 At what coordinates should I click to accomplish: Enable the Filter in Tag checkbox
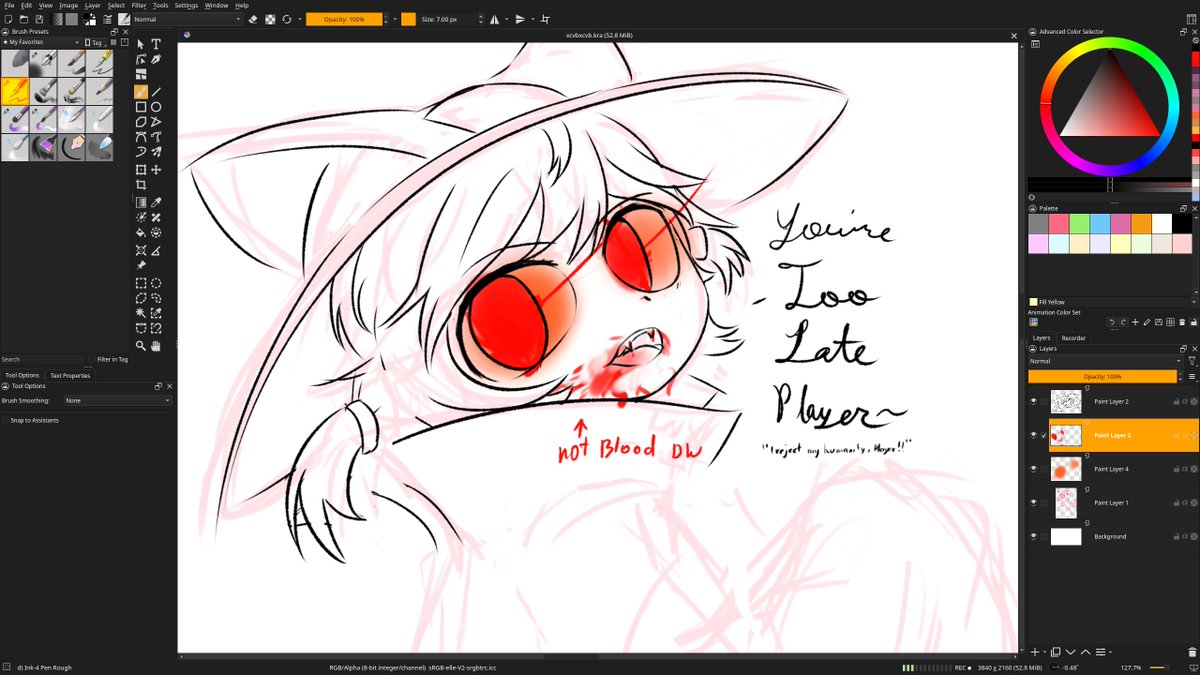pyautogui.click(x=92, y=359)
